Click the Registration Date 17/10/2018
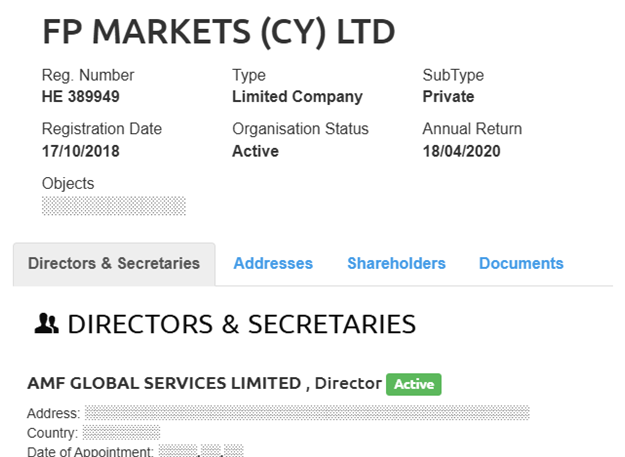 click(x=81, y=151)
